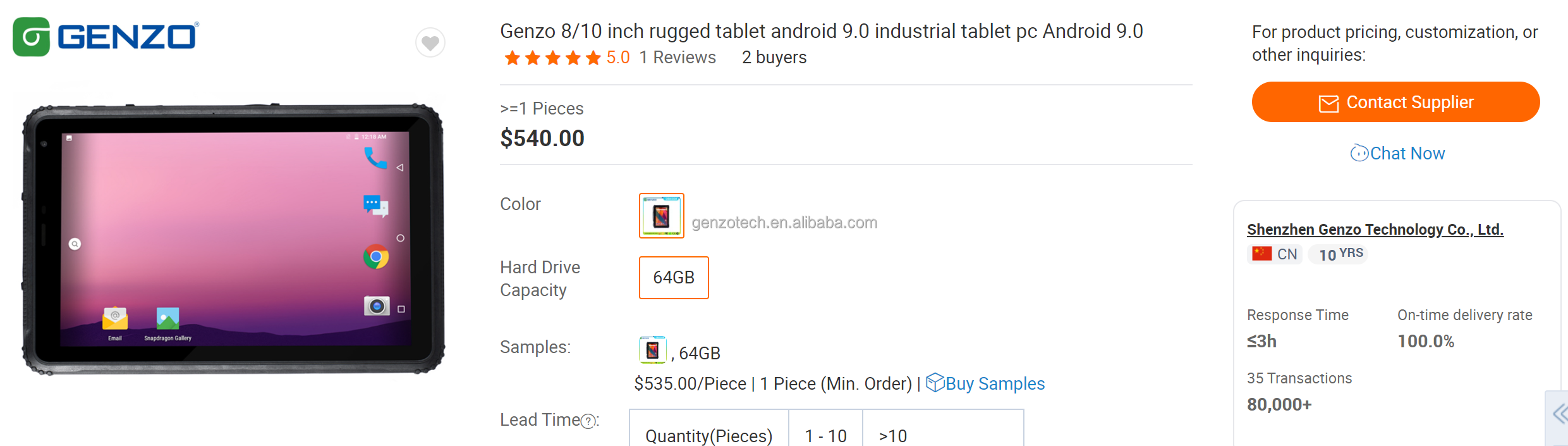Screen dimensions: 1568x446
Task: Click the Genzo logo
Action: tap(106, 37)
